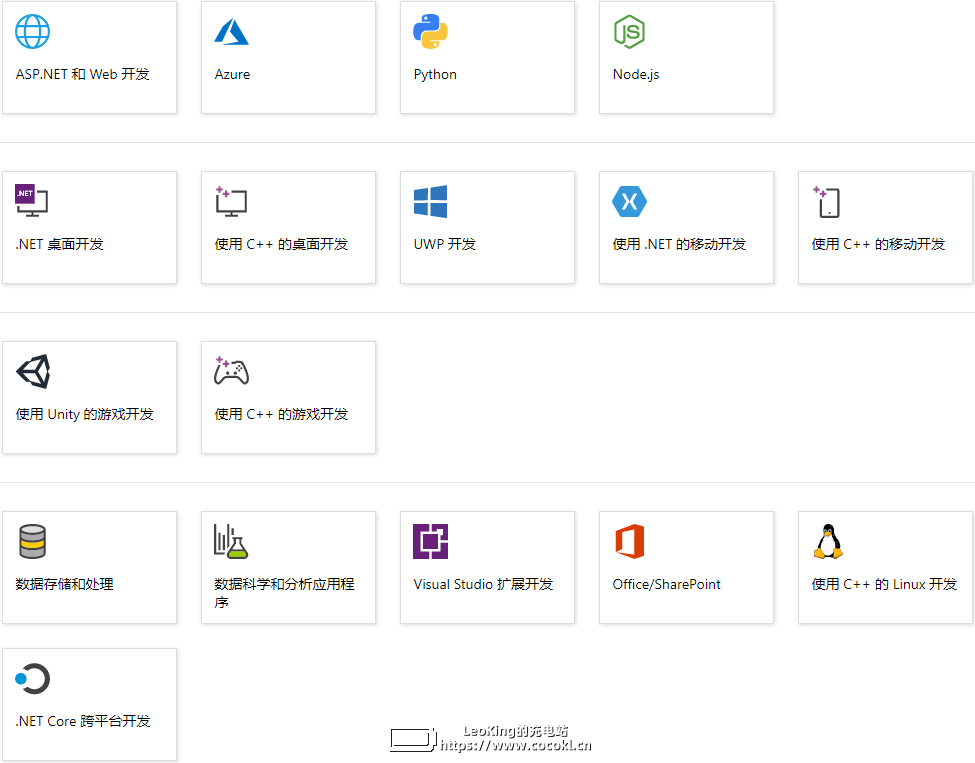975x763 pixels.
Task: Select the "使用 Unity 的游戏开发" label
Action: coord(85,414)
